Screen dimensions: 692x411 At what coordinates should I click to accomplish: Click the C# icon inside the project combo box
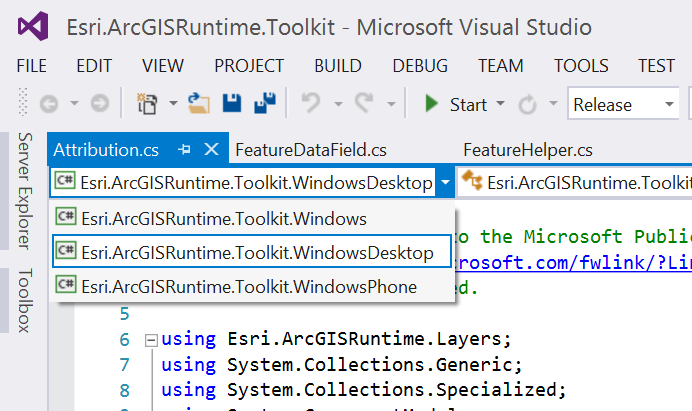65,180
